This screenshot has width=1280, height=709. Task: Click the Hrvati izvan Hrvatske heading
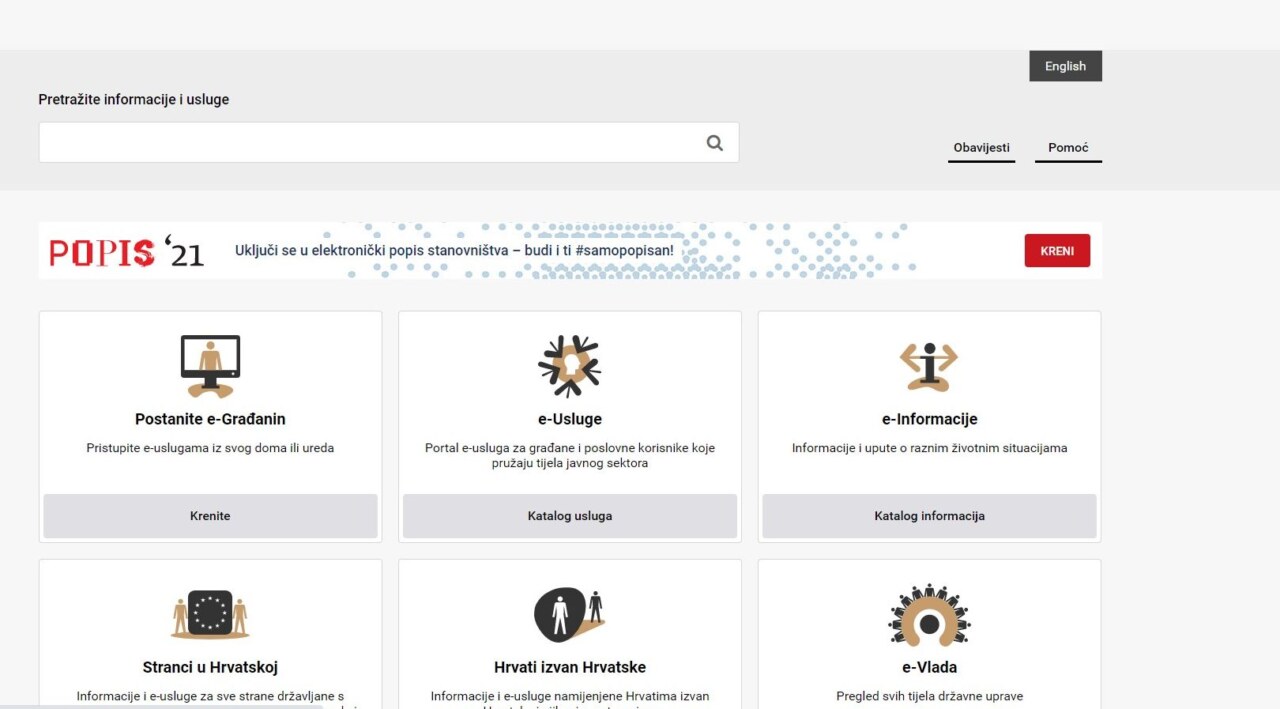click(570, 667)
